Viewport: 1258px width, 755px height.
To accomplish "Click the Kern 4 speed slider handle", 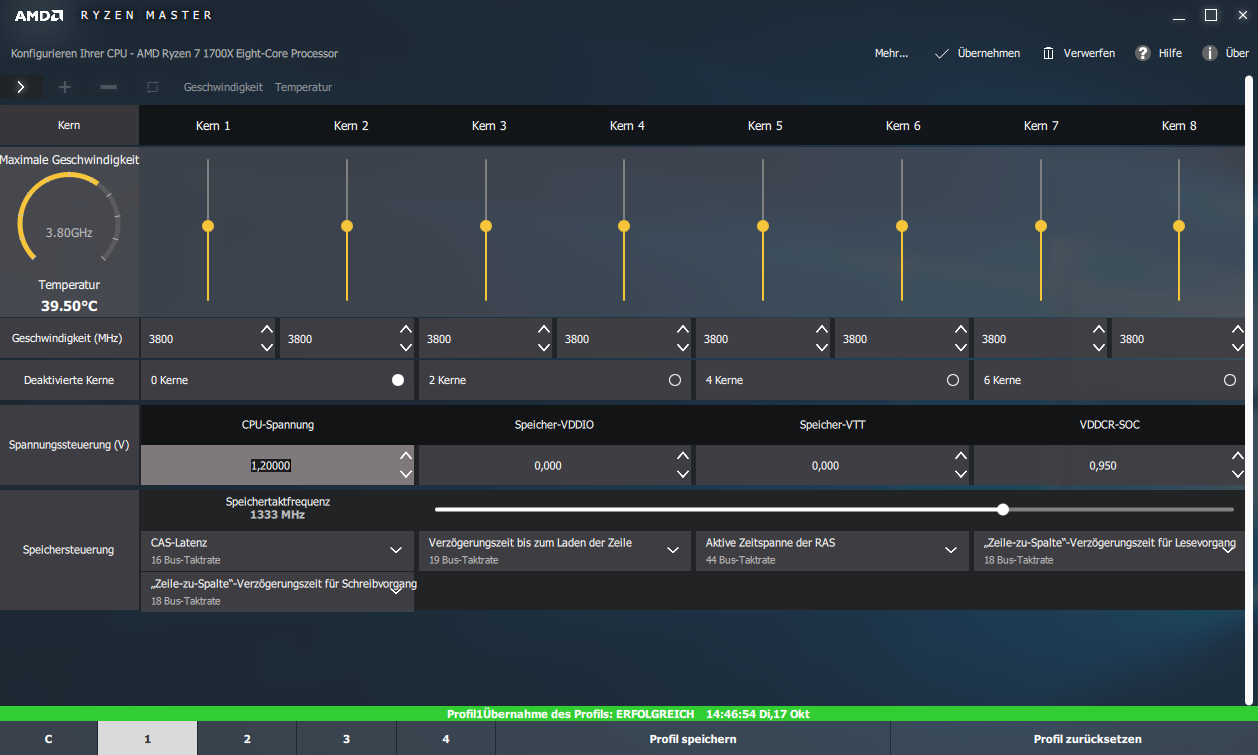I will (624, 226).
